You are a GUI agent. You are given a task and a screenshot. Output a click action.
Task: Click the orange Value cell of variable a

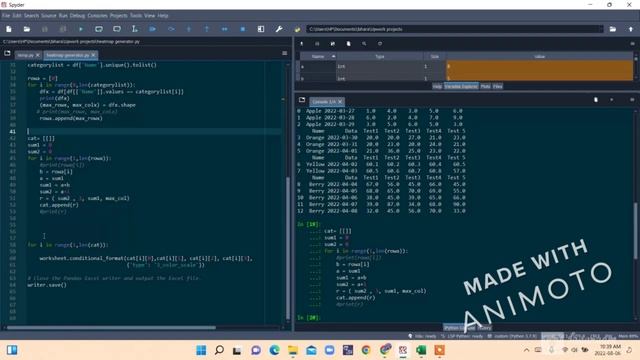pos(539,67)
